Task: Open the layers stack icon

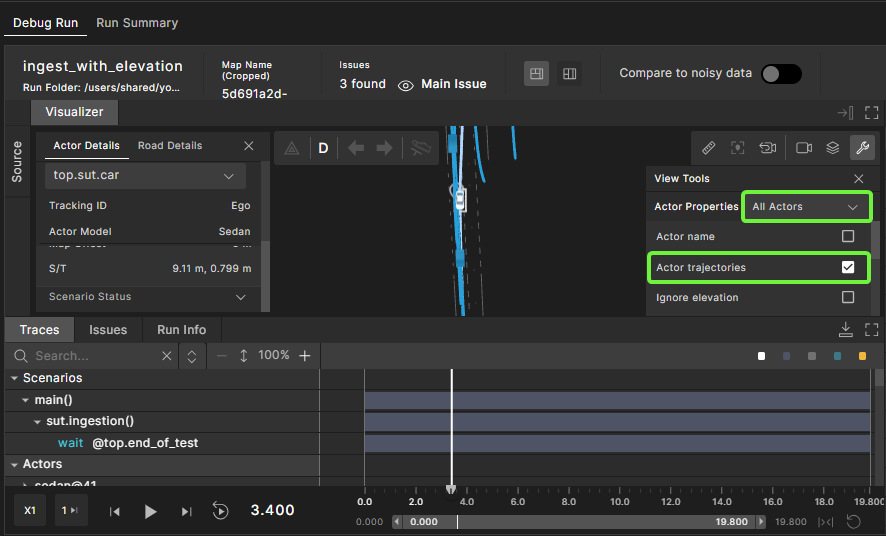Action: pos(832,148)
